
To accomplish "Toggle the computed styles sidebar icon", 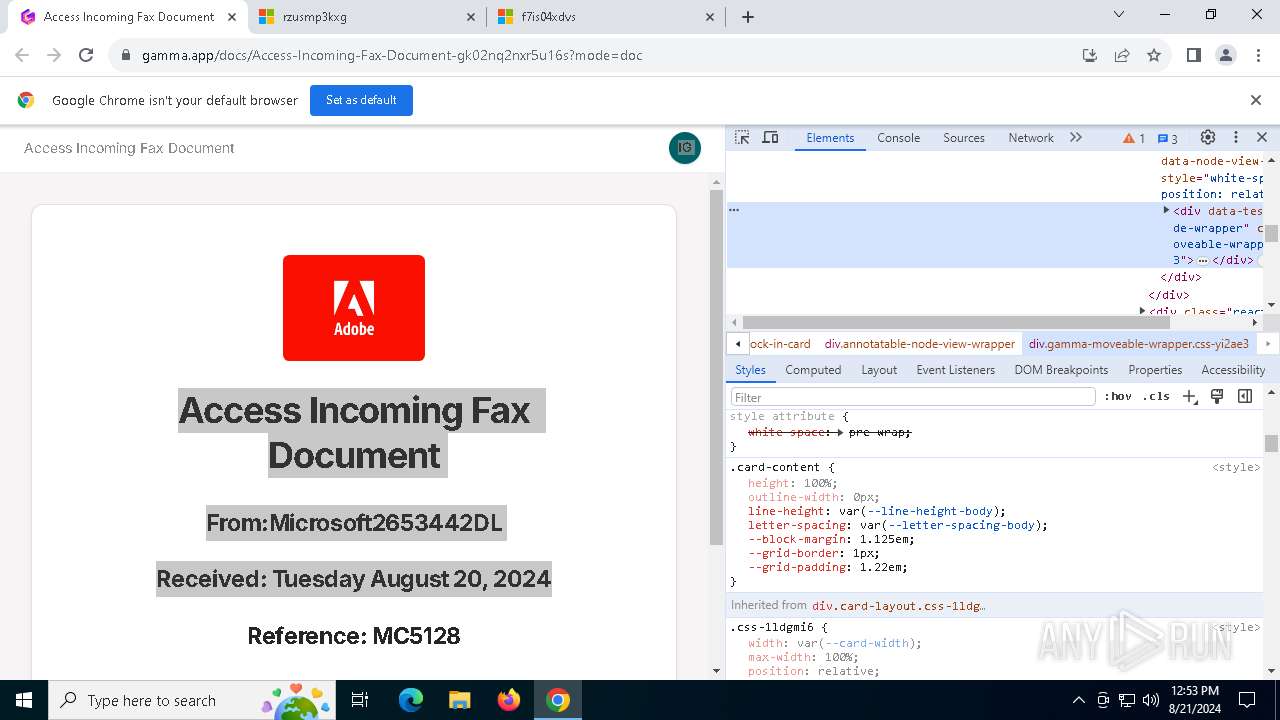I will (1245, 397).
